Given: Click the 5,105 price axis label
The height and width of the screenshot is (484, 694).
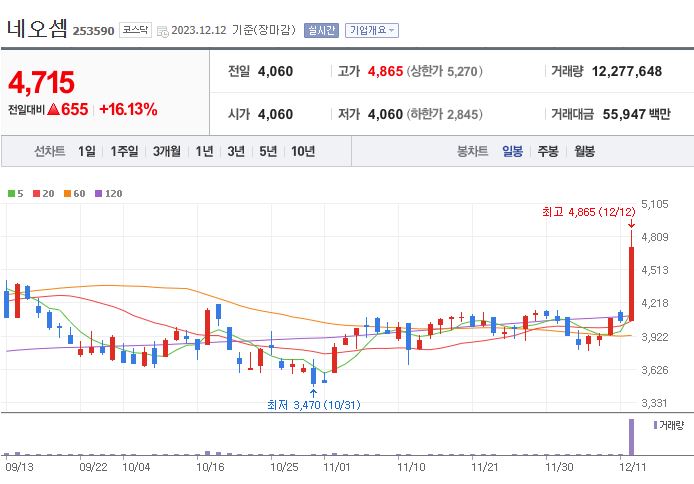Looking at the screenshot, I should coord(655,204).
